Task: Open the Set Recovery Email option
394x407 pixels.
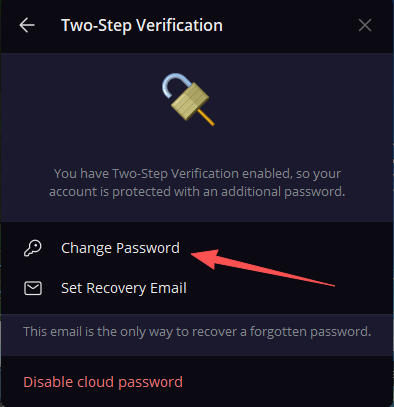Action: (x=197, y=288)
